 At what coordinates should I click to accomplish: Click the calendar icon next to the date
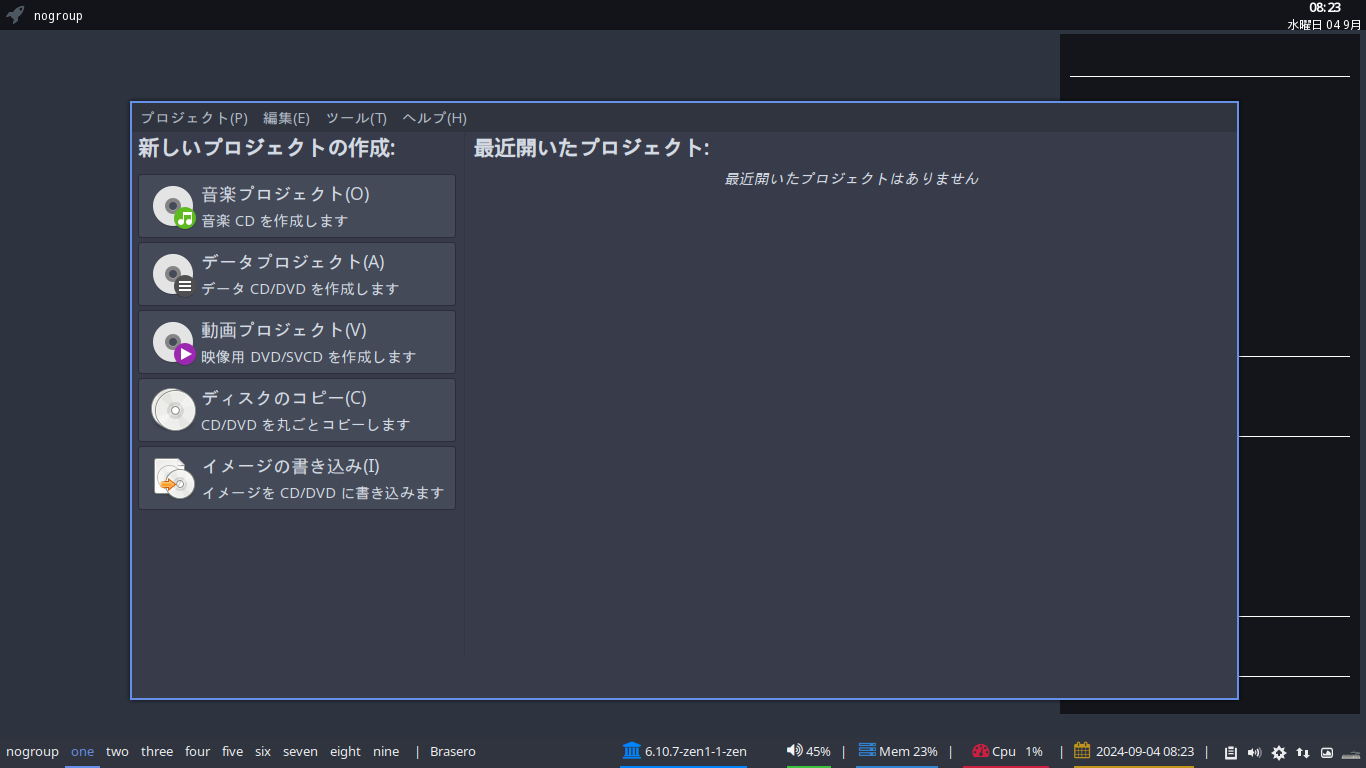pyautogui.click(x=1081, y=750)
